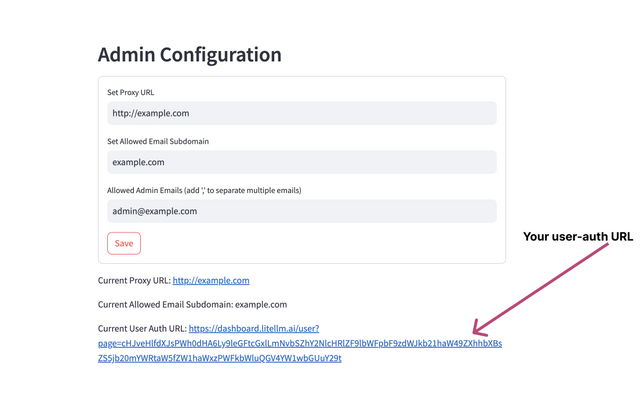The image size is (640, 411).
Task: Click the Current User Auth URL: label
Action: click(x=142, y=329)
